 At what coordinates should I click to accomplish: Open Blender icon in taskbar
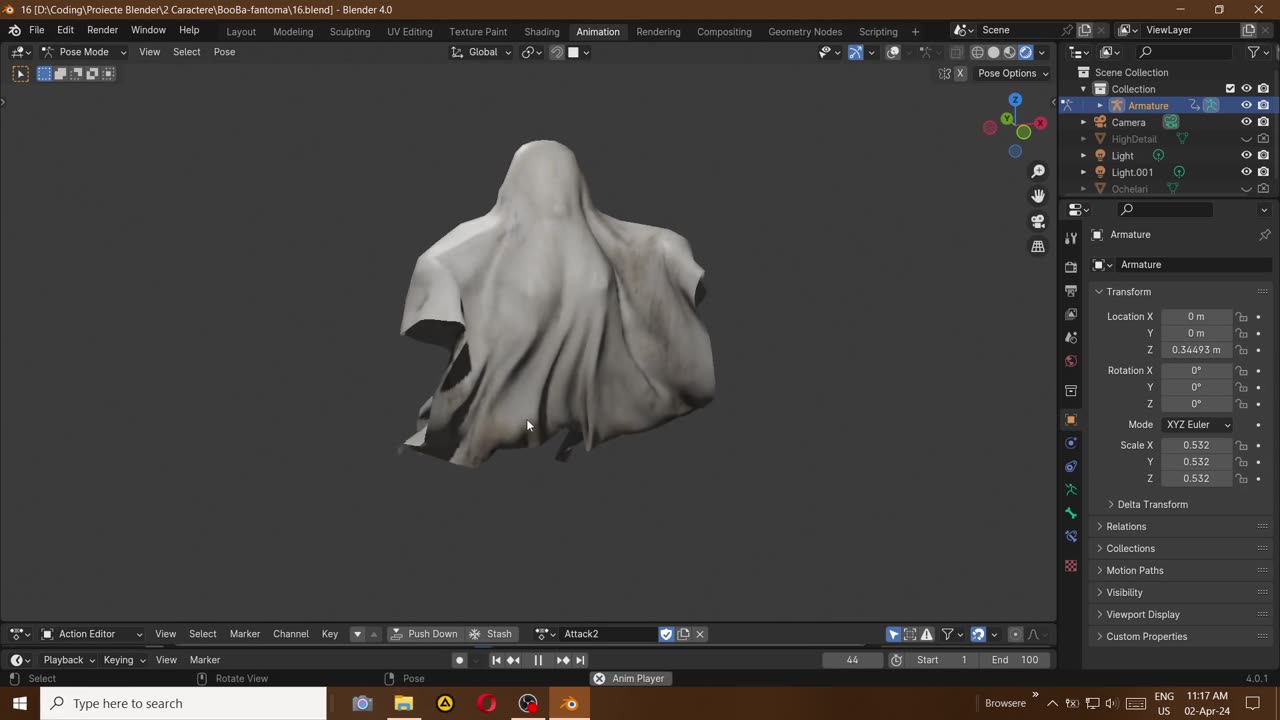(569, 703)
